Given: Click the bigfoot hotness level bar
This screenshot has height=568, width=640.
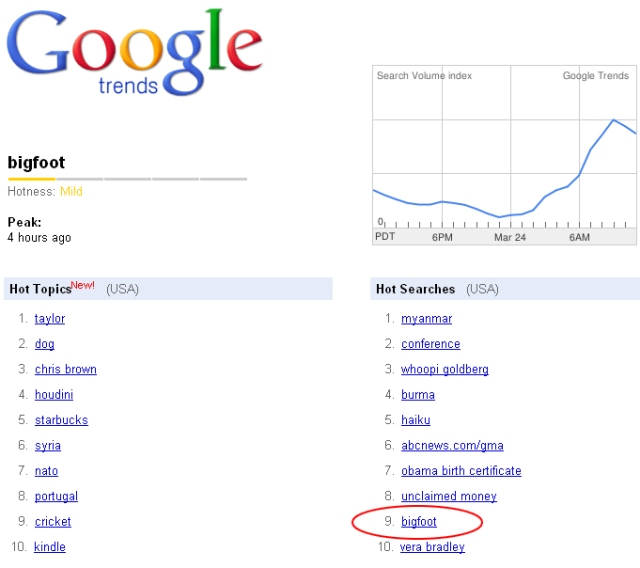Looking at the screenshot, I should click(127, 179).
